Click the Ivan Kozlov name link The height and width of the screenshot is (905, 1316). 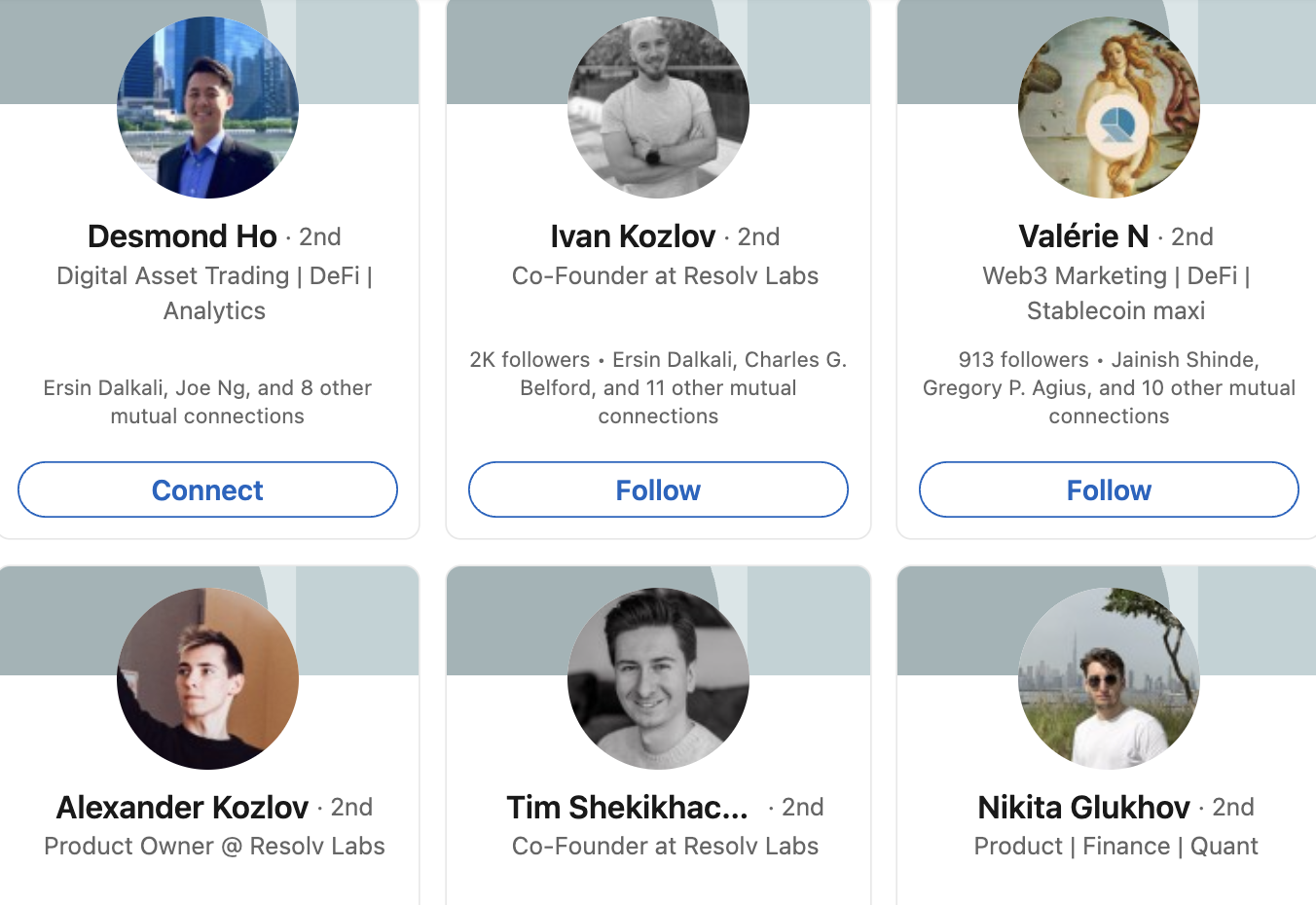pyautogui.click(x=633, y=236)
